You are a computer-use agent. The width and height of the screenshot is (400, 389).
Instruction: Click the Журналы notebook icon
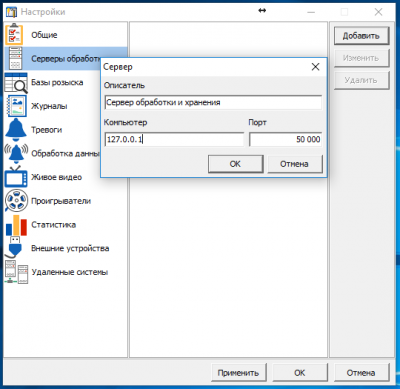click(17, 106)
